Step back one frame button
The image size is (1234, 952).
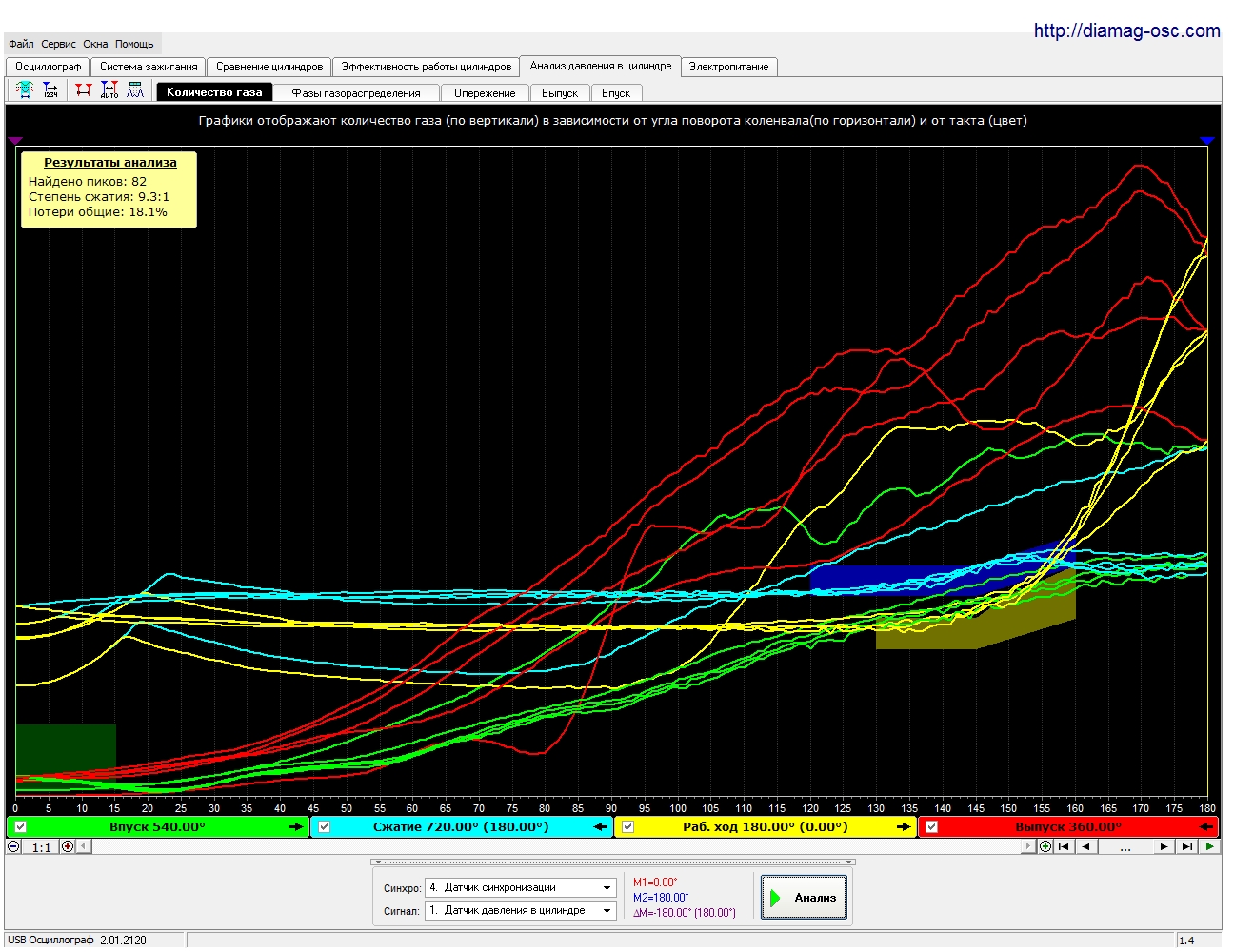pos(1085,846)
